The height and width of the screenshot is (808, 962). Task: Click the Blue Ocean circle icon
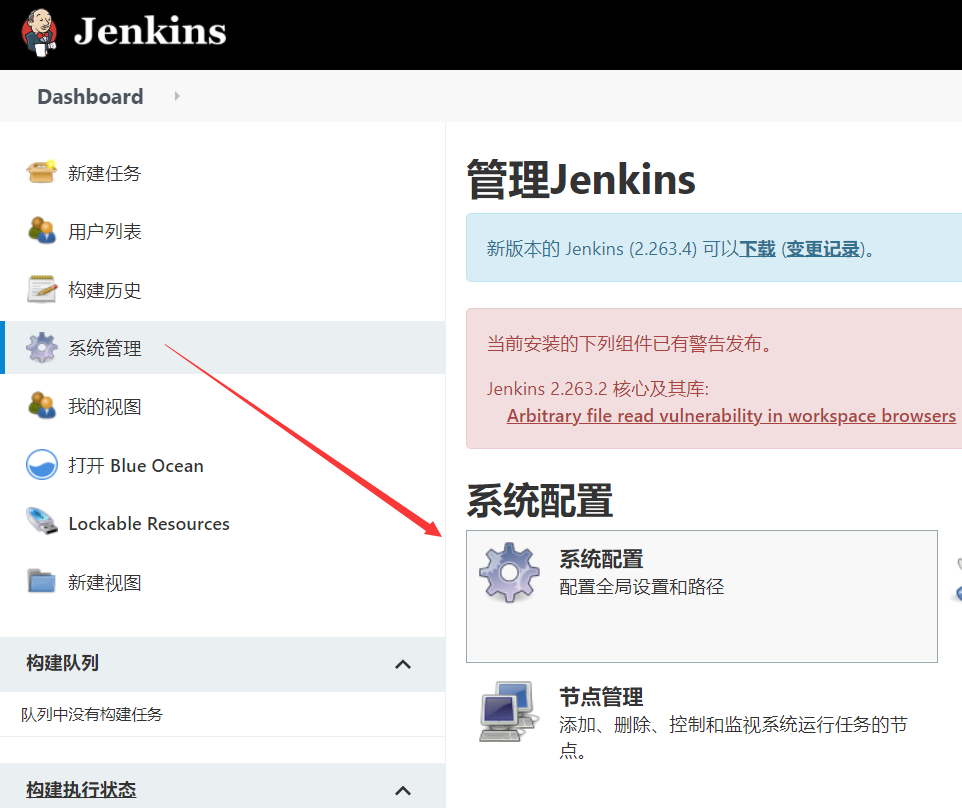(42, 464)
